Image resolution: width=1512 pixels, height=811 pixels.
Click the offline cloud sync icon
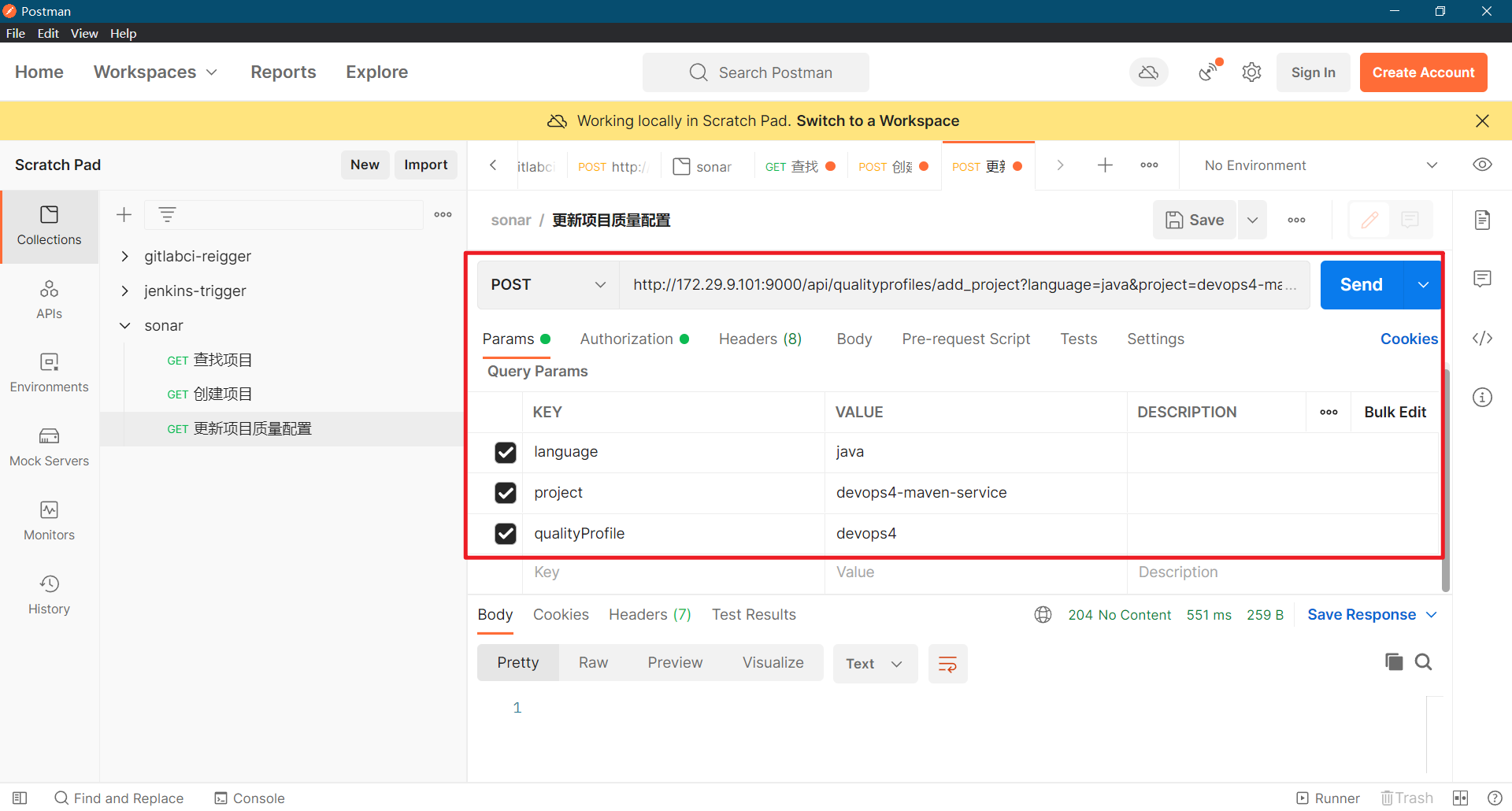[x=1149, y=72]
